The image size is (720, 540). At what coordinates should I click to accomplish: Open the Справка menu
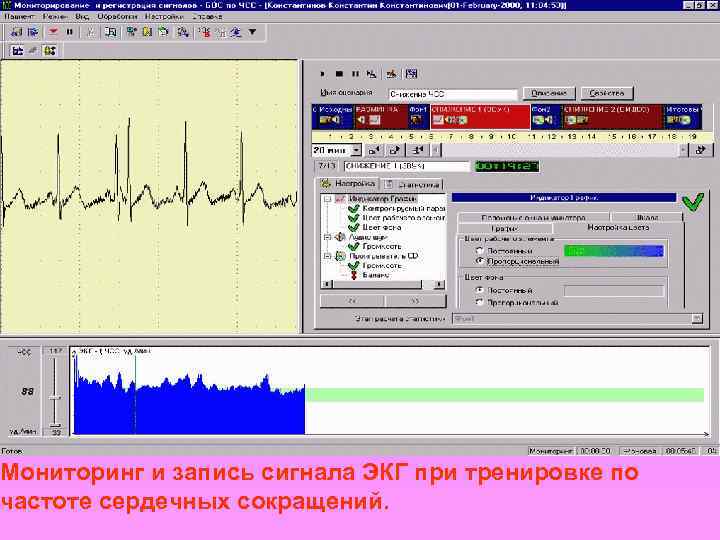(207, 17)
